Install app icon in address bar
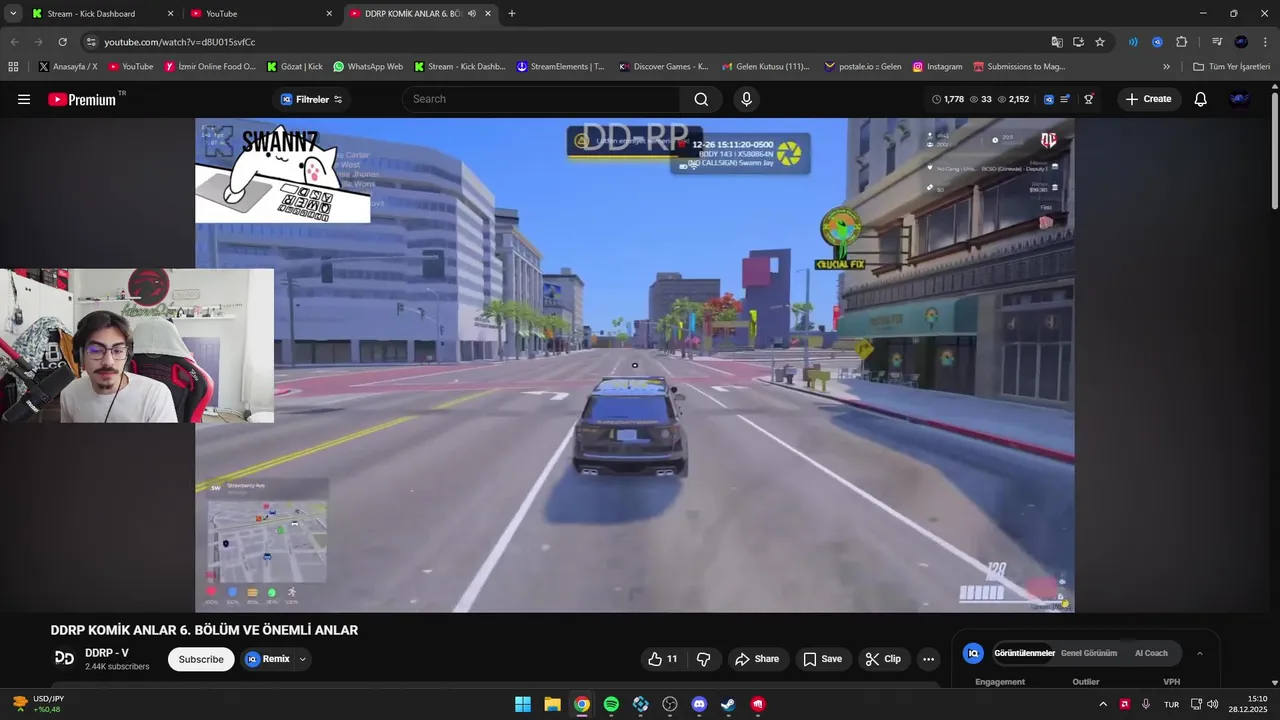Image resolution: width=1280 pixels, height=720 pixels. click(1078, 42)
